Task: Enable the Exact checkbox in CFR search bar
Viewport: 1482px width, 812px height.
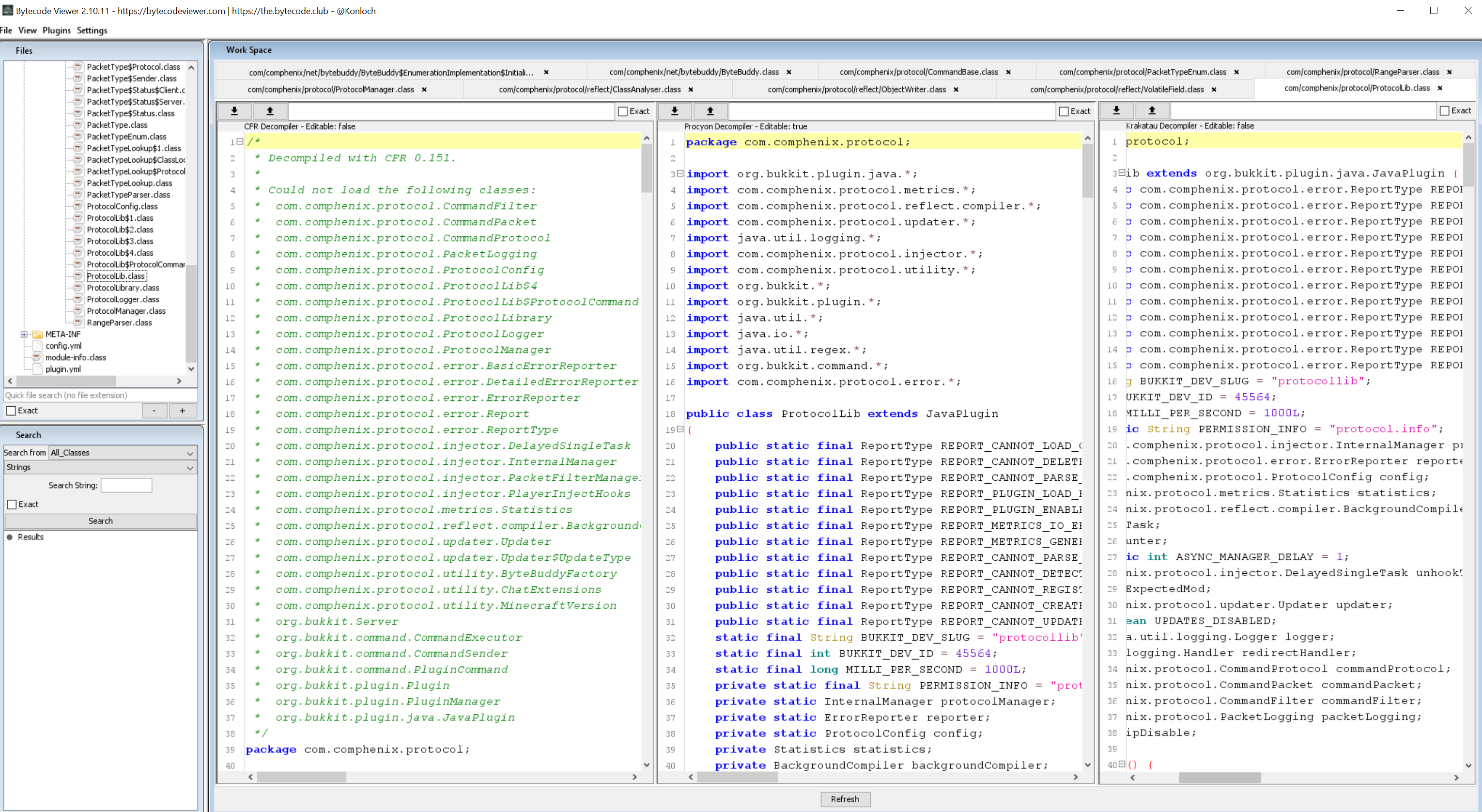Action: 622,111
